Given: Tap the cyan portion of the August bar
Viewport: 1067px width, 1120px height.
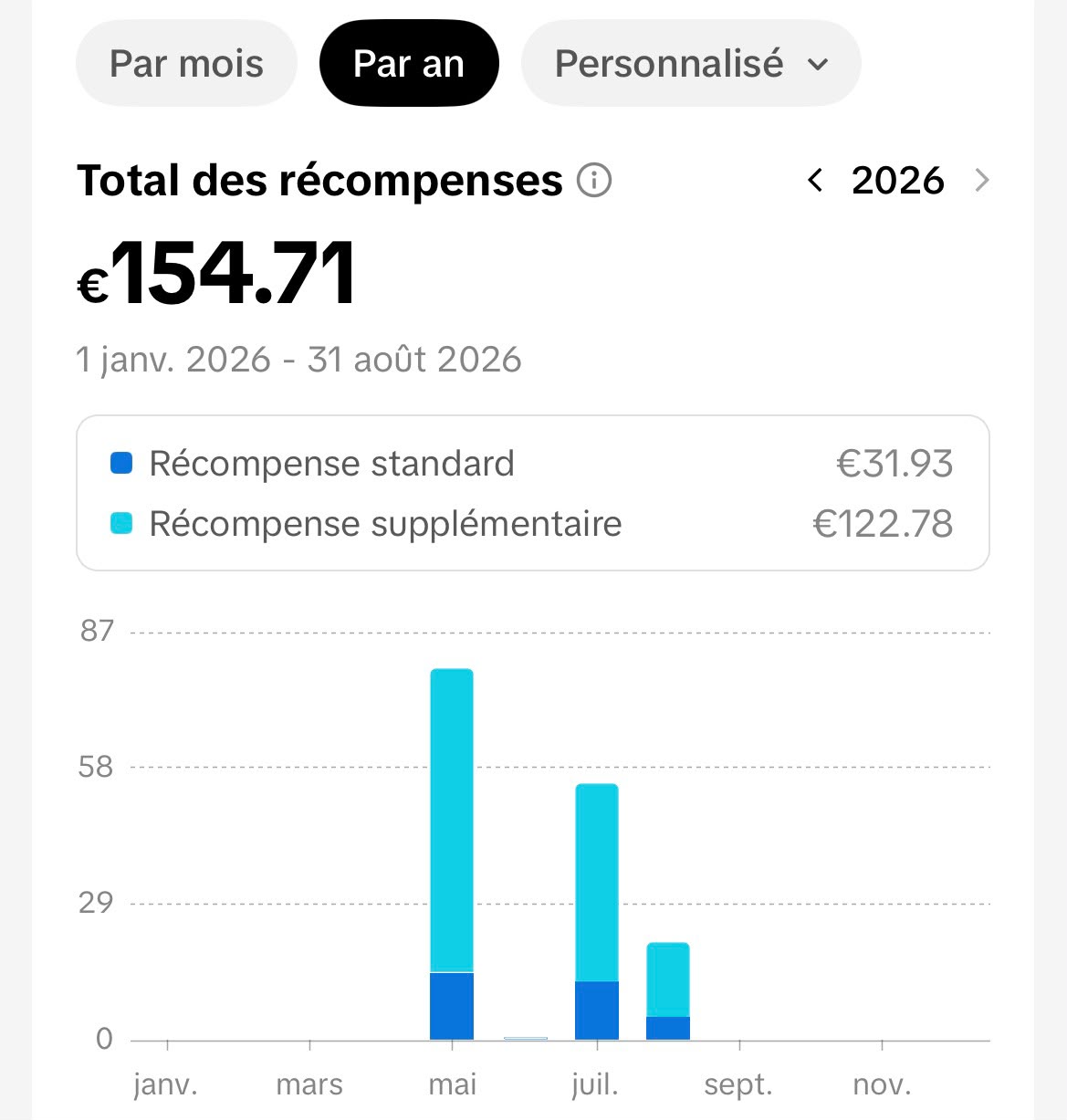Looking at the screenshot, I should 668,979.
